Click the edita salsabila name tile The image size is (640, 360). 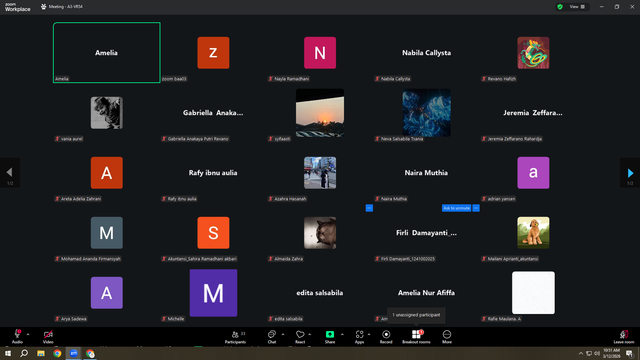(x=320, y=293)
